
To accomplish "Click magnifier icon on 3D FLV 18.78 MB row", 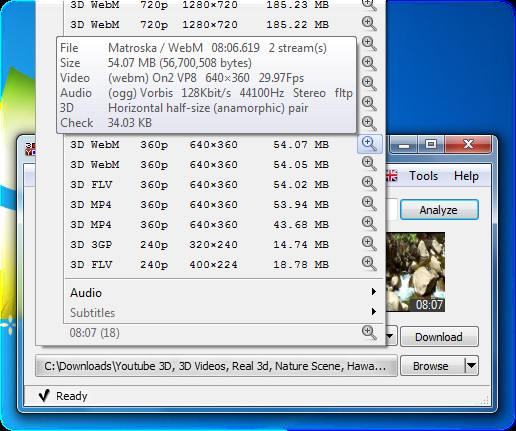I will pos(369,264).
